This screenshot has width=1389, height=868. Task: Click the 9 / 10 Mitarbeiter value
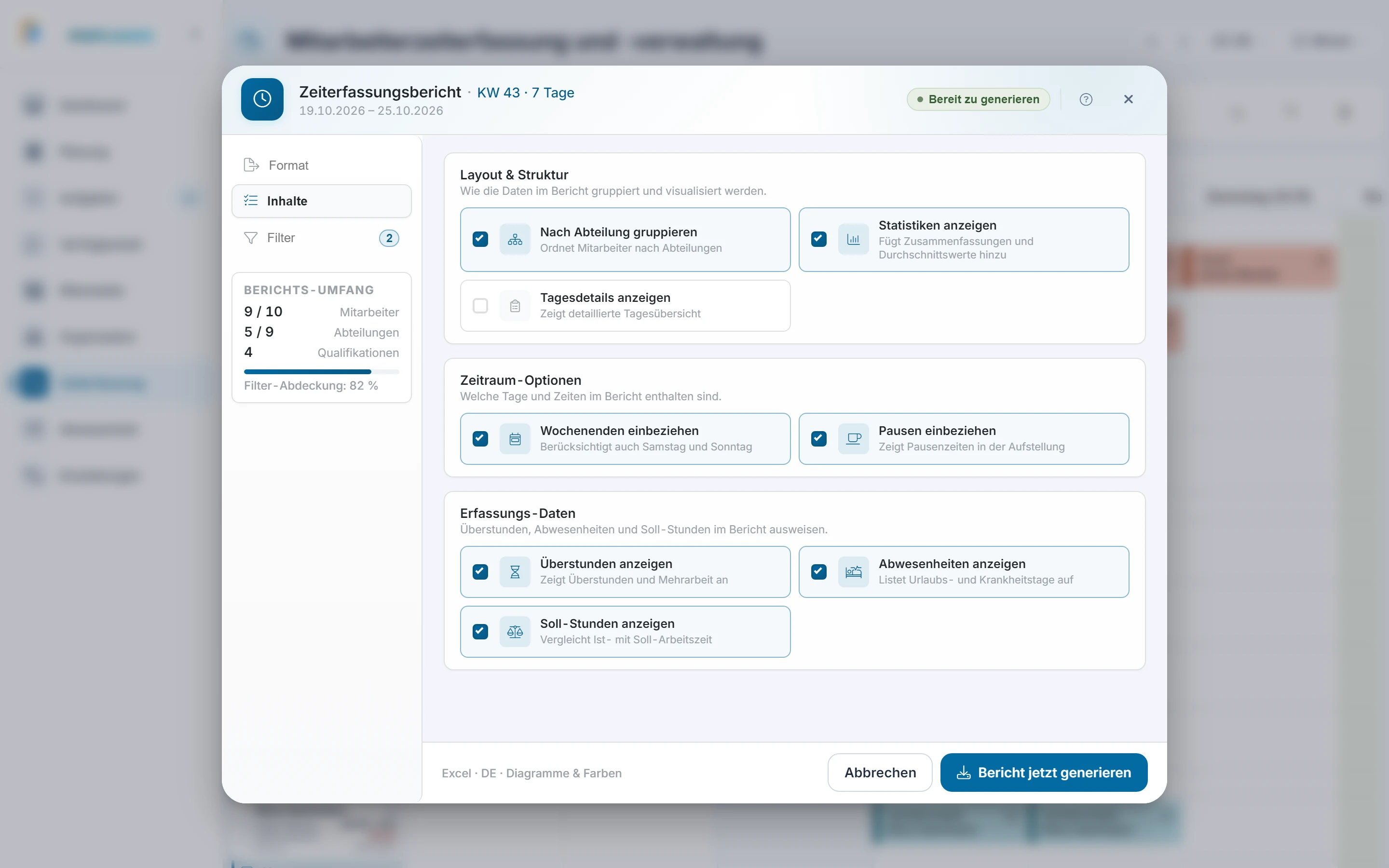[263, 311]
